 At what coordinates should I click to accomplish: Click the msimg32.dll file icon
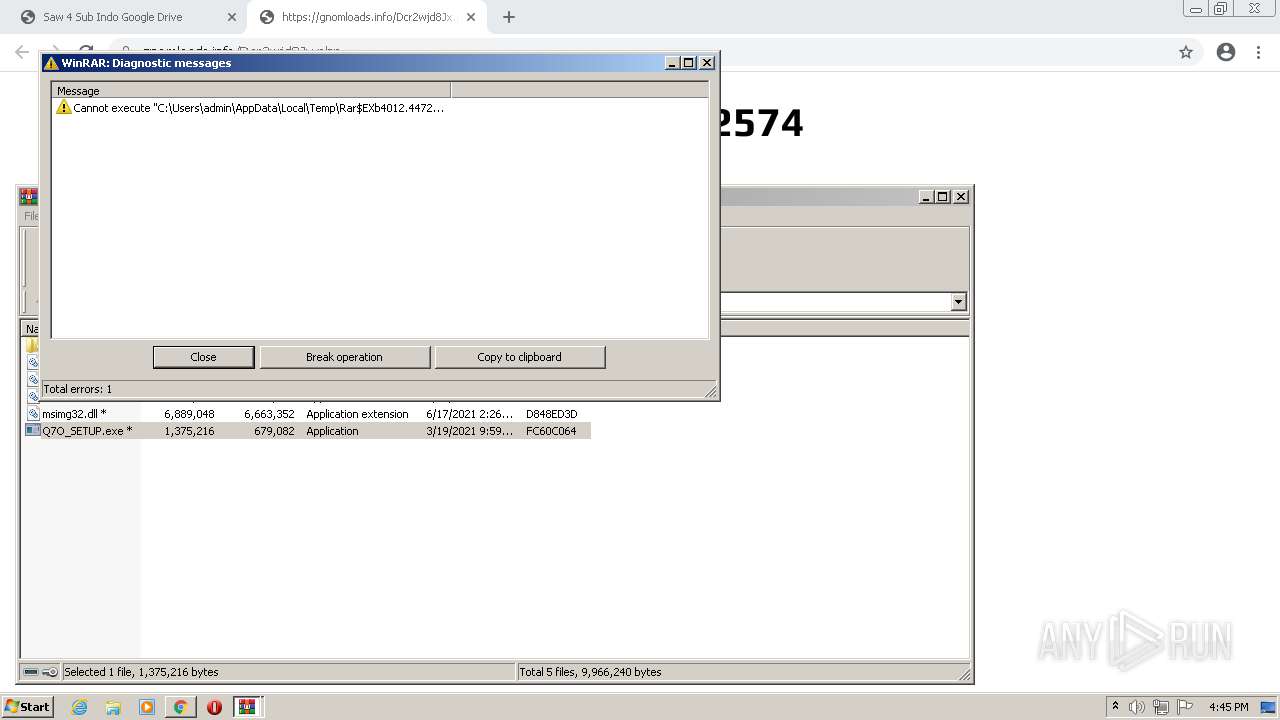pyautogui.click(x=33, y=414)
